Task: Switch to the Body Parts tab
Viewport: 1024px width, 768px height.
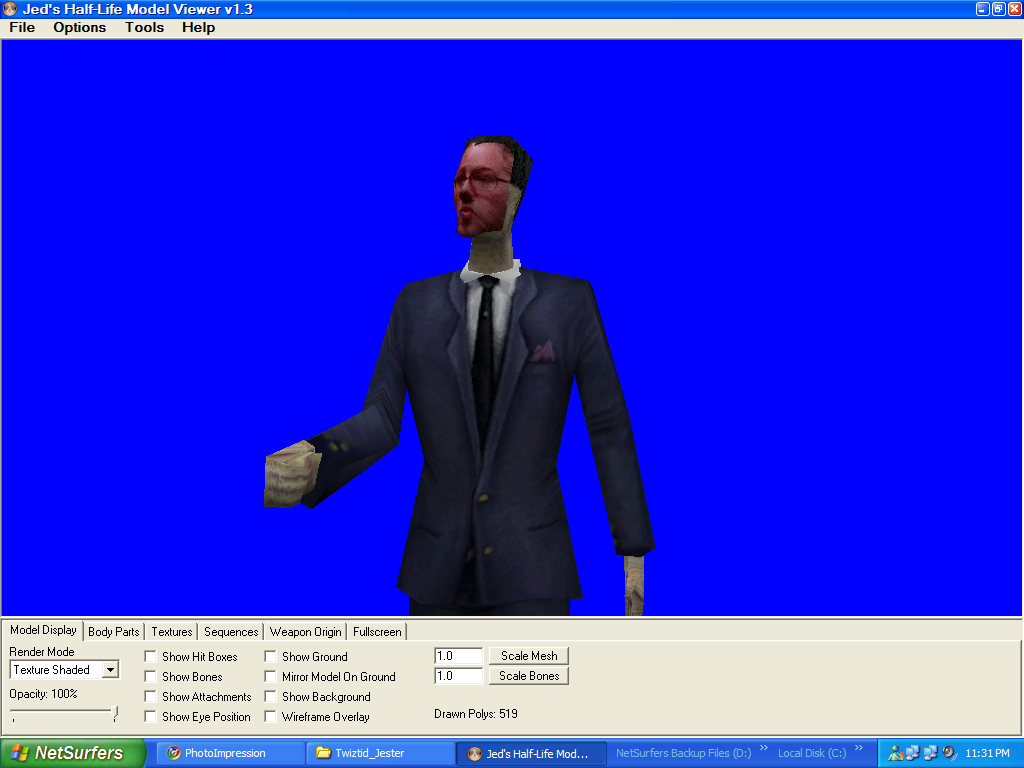Action: (x=114, y=632)
